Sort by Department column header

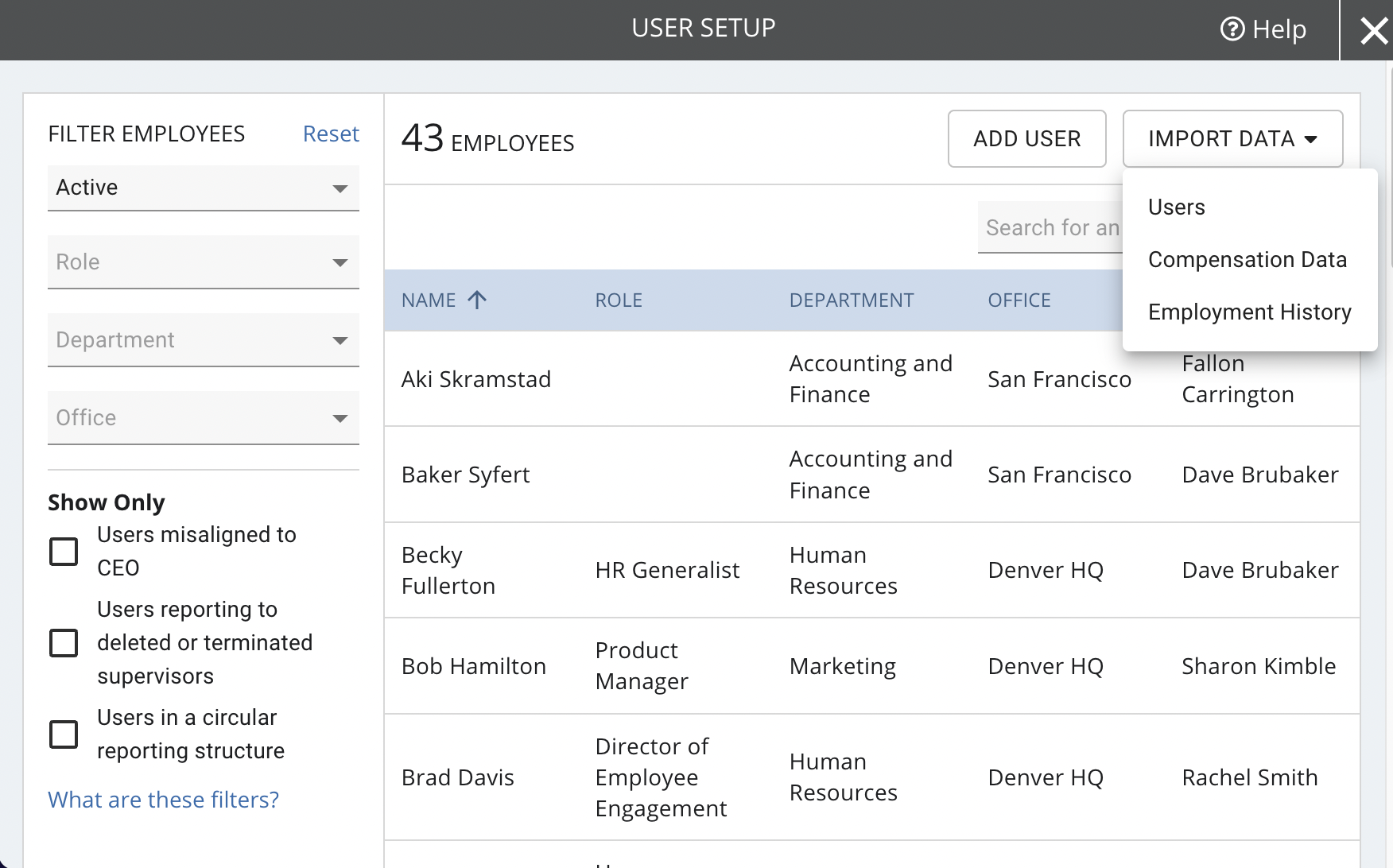pos(852,300)
